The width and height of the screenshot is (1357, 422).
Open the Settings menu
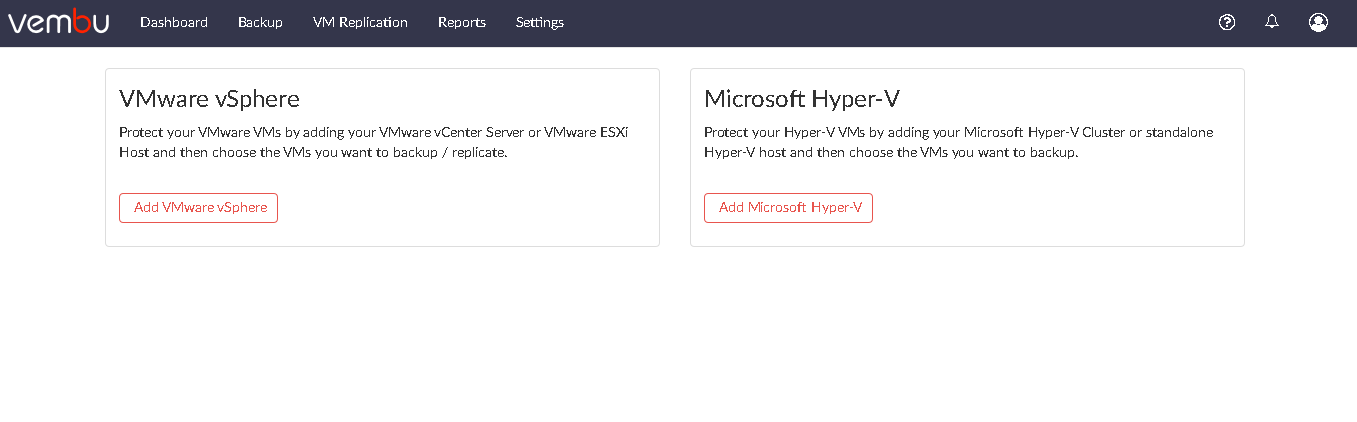[x=540, y=22]
